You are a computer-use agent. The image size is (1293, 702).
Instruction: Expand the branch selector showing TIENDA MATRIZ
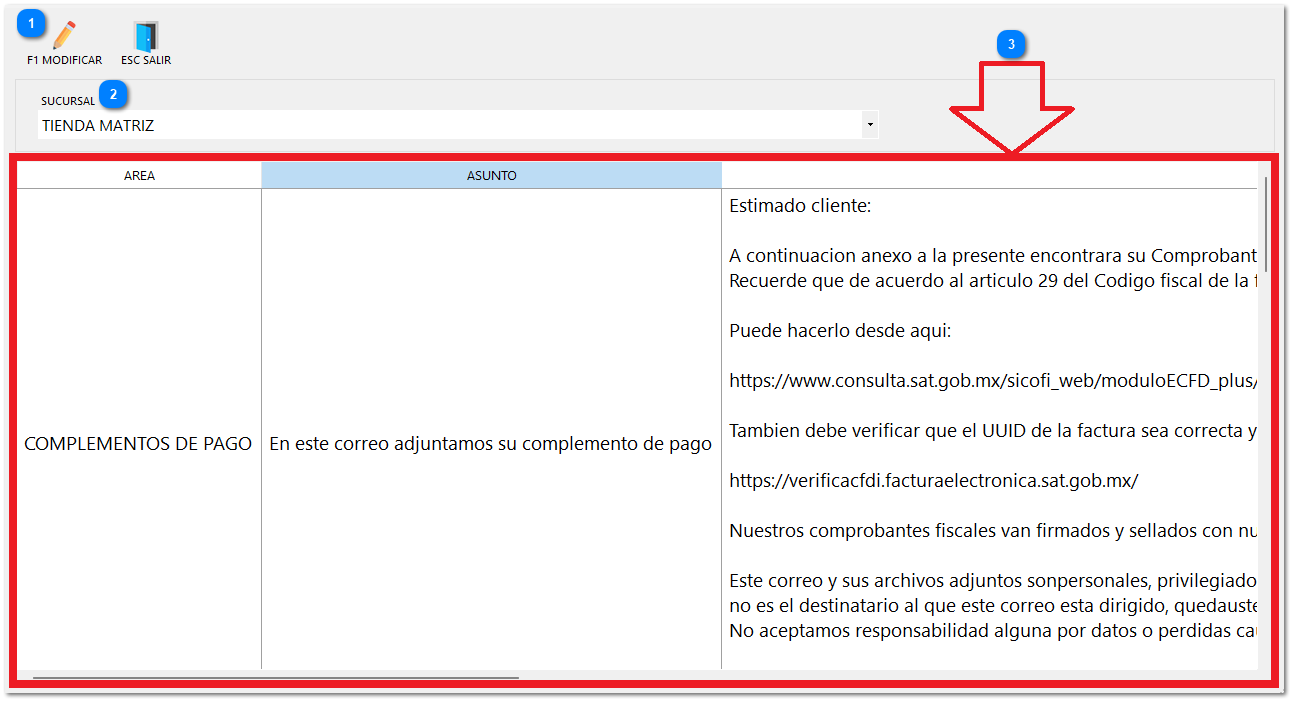[869, 123]
